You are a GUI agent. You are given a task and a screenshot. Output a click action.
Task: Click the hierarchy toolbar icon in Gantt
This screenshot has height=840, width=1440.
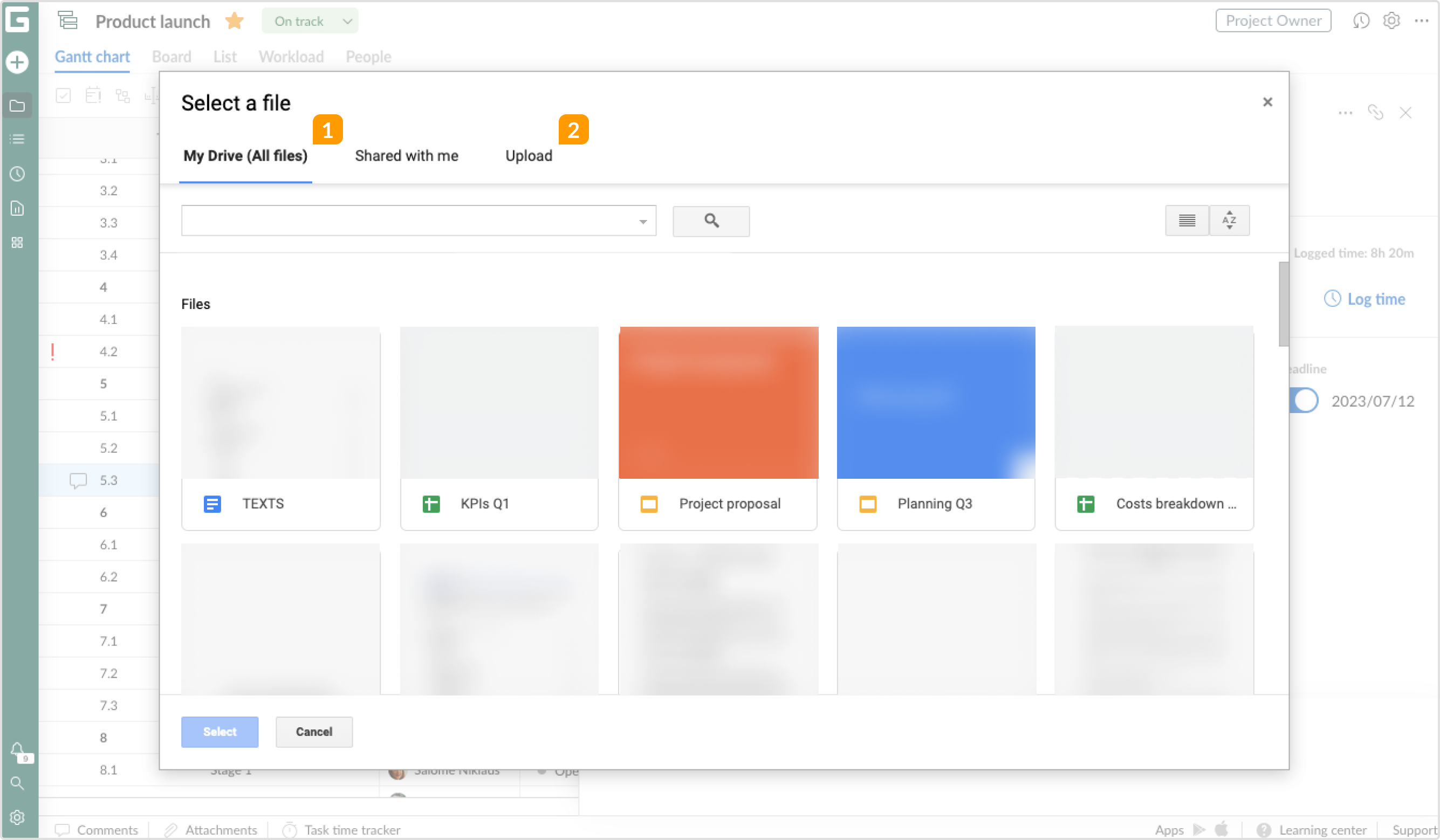pos(123,95)
